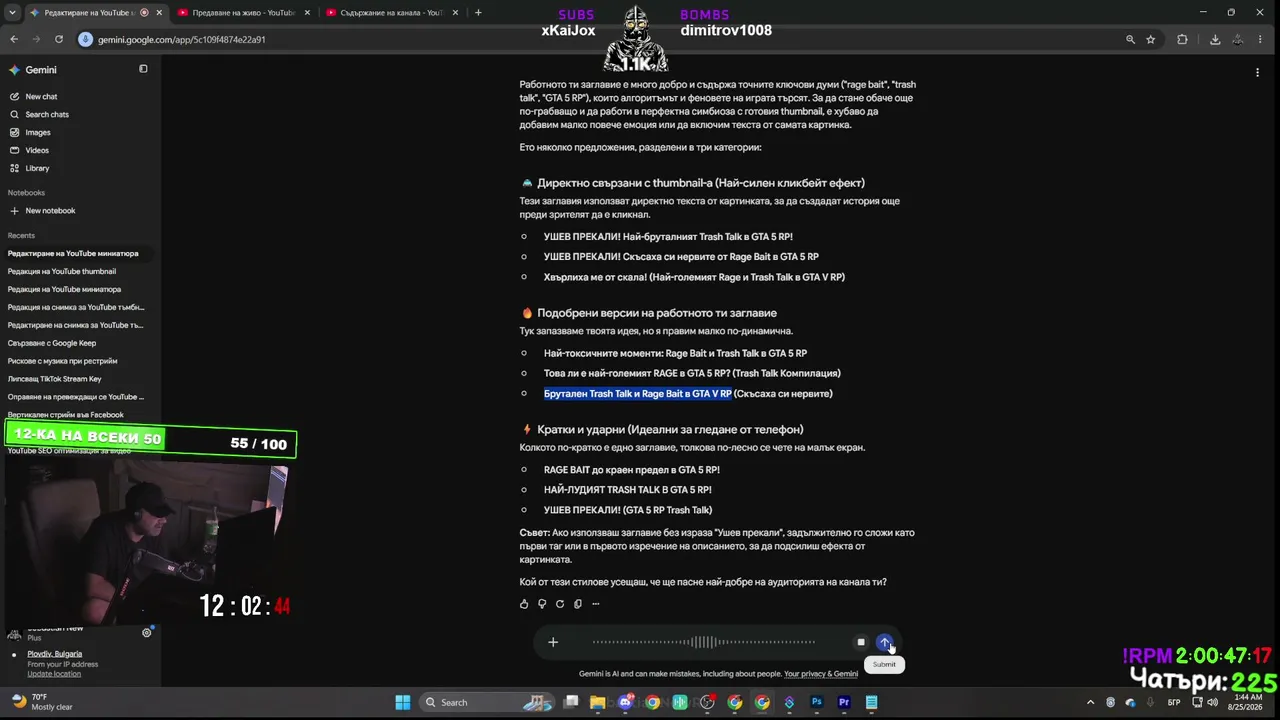Click the thumbs up icon under the response
This screenshot has height=720, width=1280.
524,604
